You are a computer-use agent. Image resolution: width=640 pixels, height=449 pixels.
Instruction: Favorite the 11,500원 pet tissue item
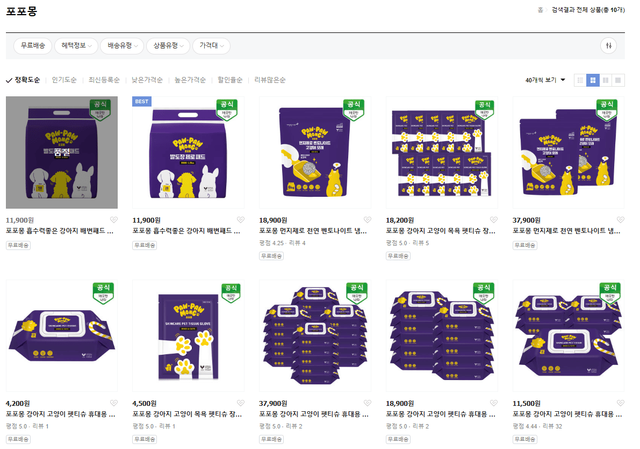[620, 403]
